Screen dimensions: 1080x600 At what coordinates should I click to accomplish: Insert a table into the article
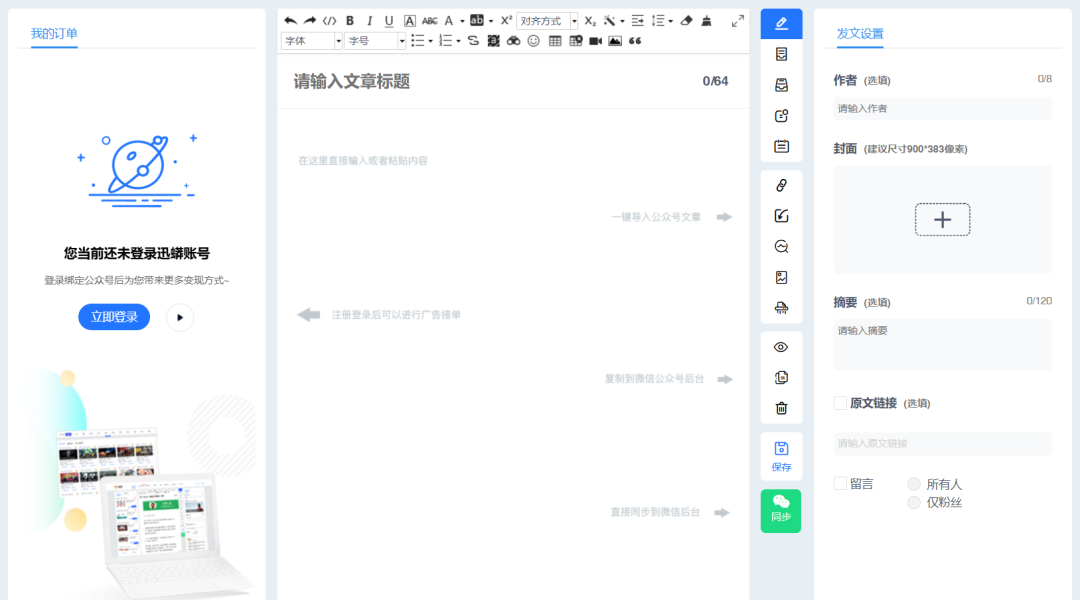coord(555,41)
